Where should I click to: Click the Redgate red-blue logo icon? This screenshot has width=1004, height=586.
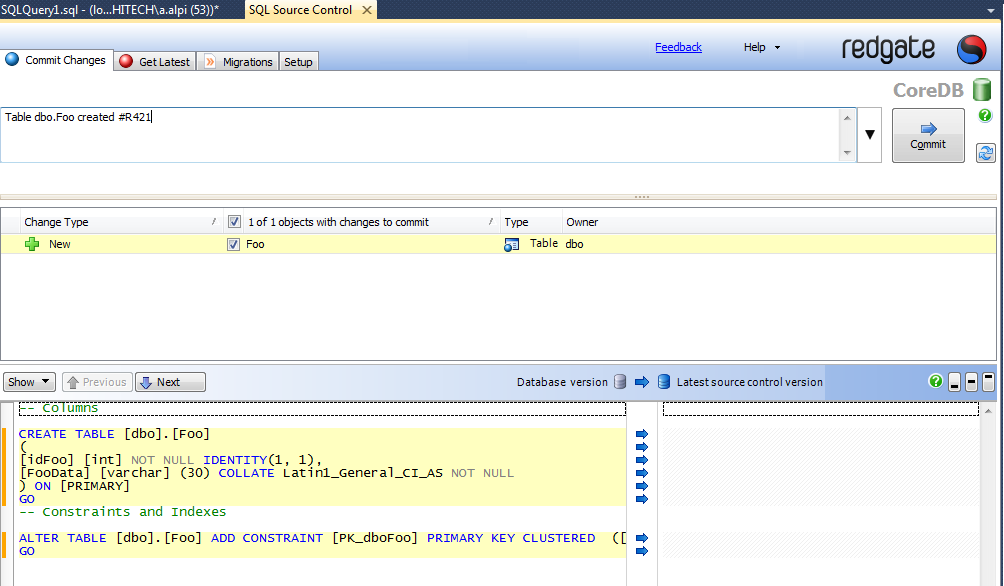pyautogui.click(x=971, y=49)
